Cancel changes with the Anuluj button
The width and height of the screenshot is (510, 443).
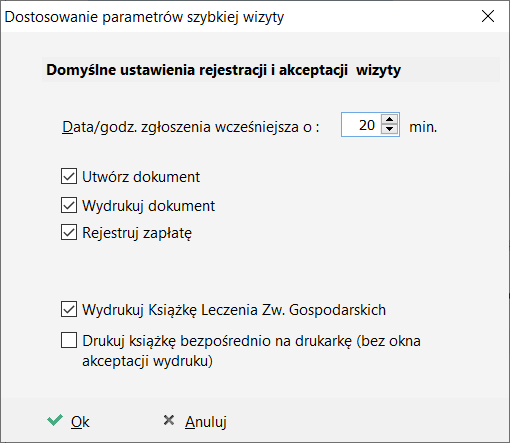[x=195, y=421]
